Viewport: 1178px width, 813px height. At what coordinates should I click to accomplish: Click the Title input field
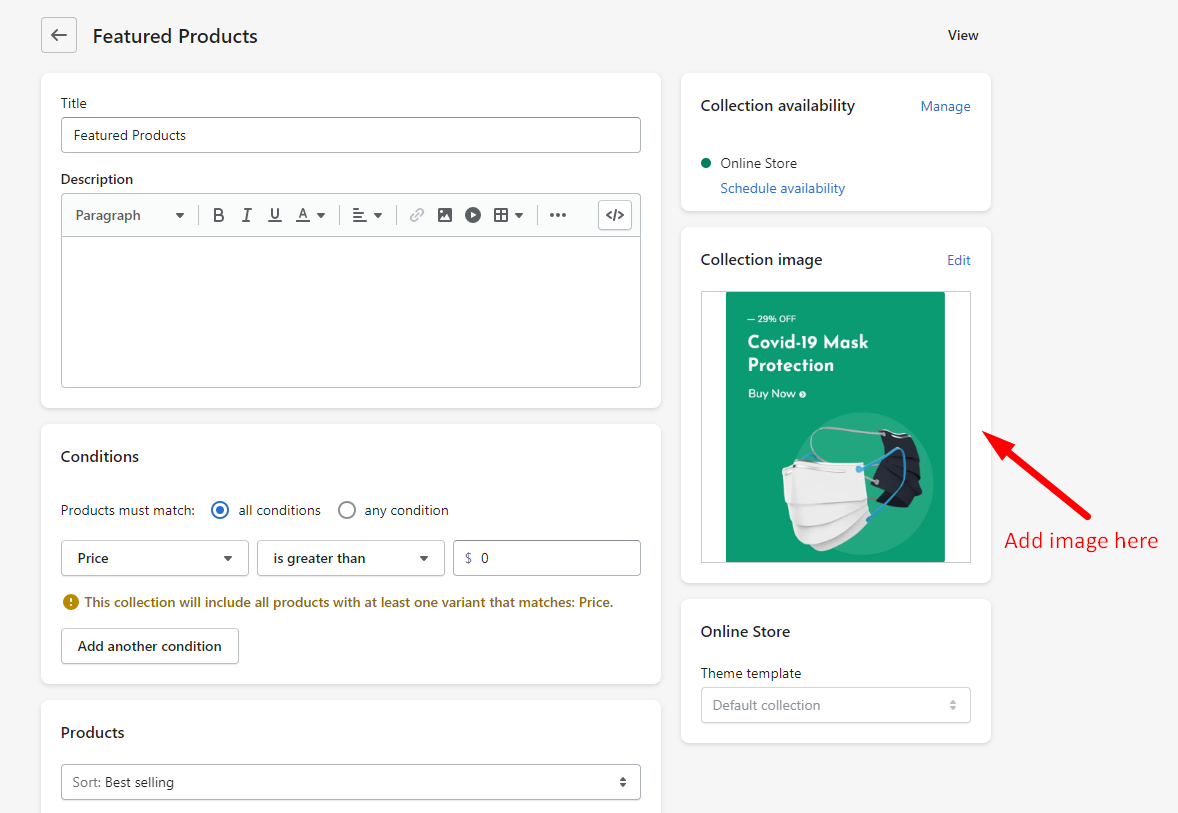click(351, 135)
